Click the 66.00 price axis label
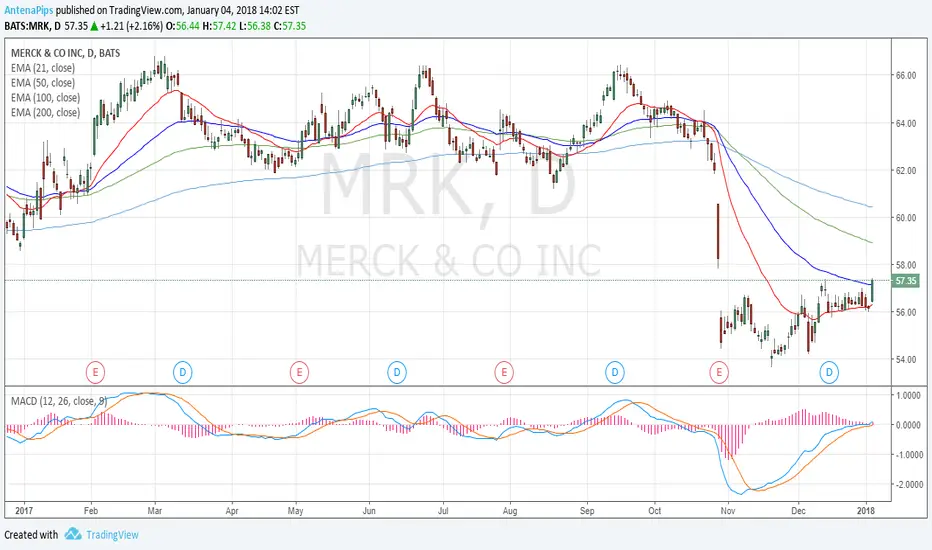 click(x=906, y=76)
